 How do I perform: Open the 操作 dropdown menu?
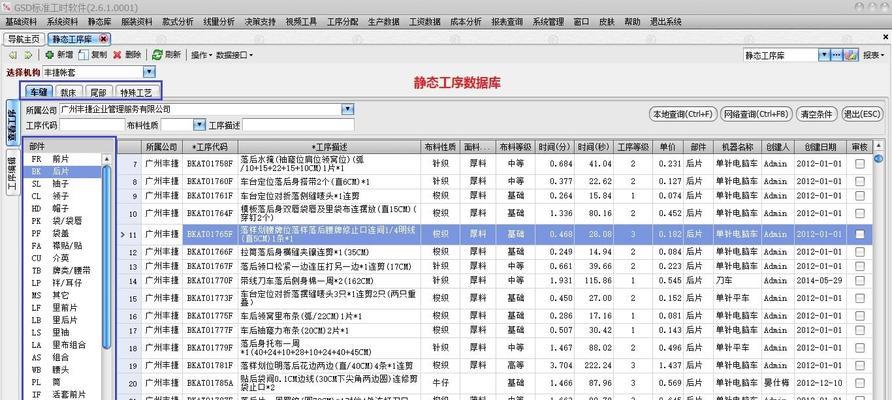click(201, 55)
